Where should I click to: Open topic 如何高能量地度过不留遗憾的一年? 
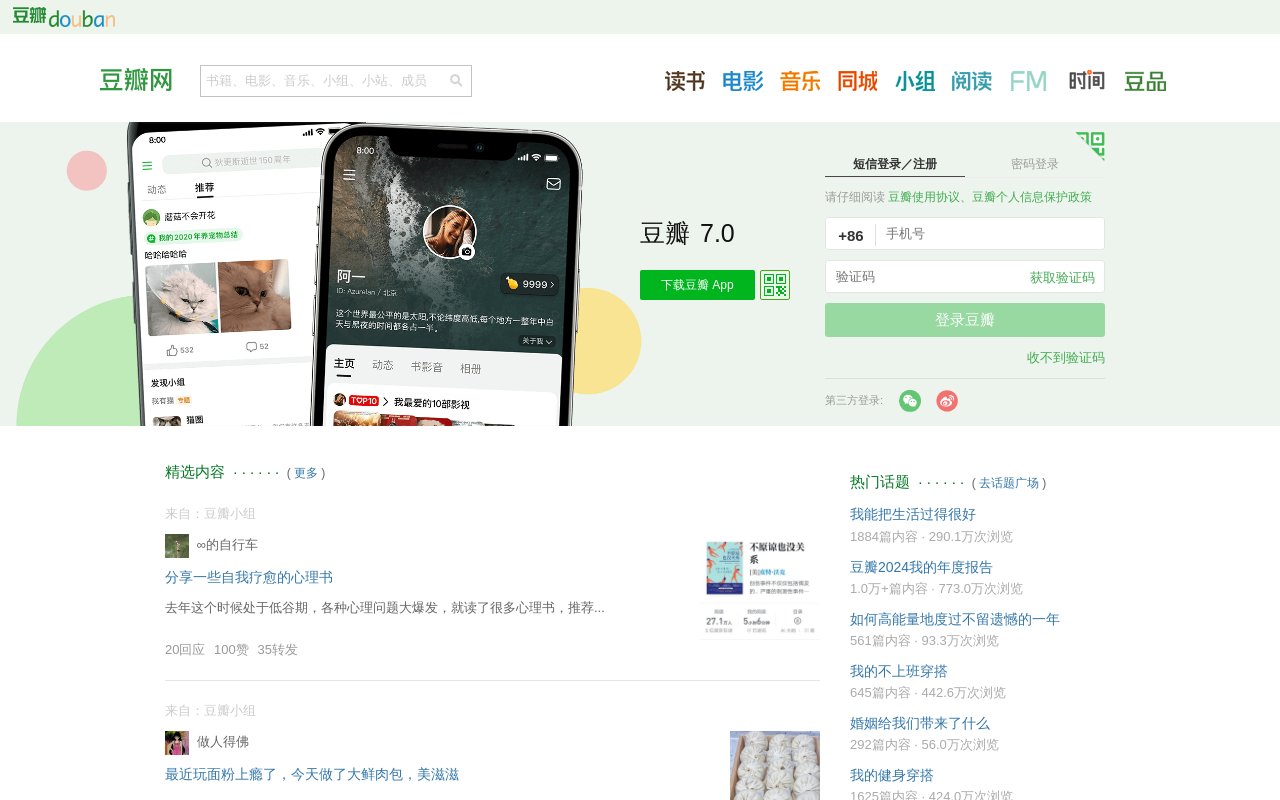click(955, 619)
